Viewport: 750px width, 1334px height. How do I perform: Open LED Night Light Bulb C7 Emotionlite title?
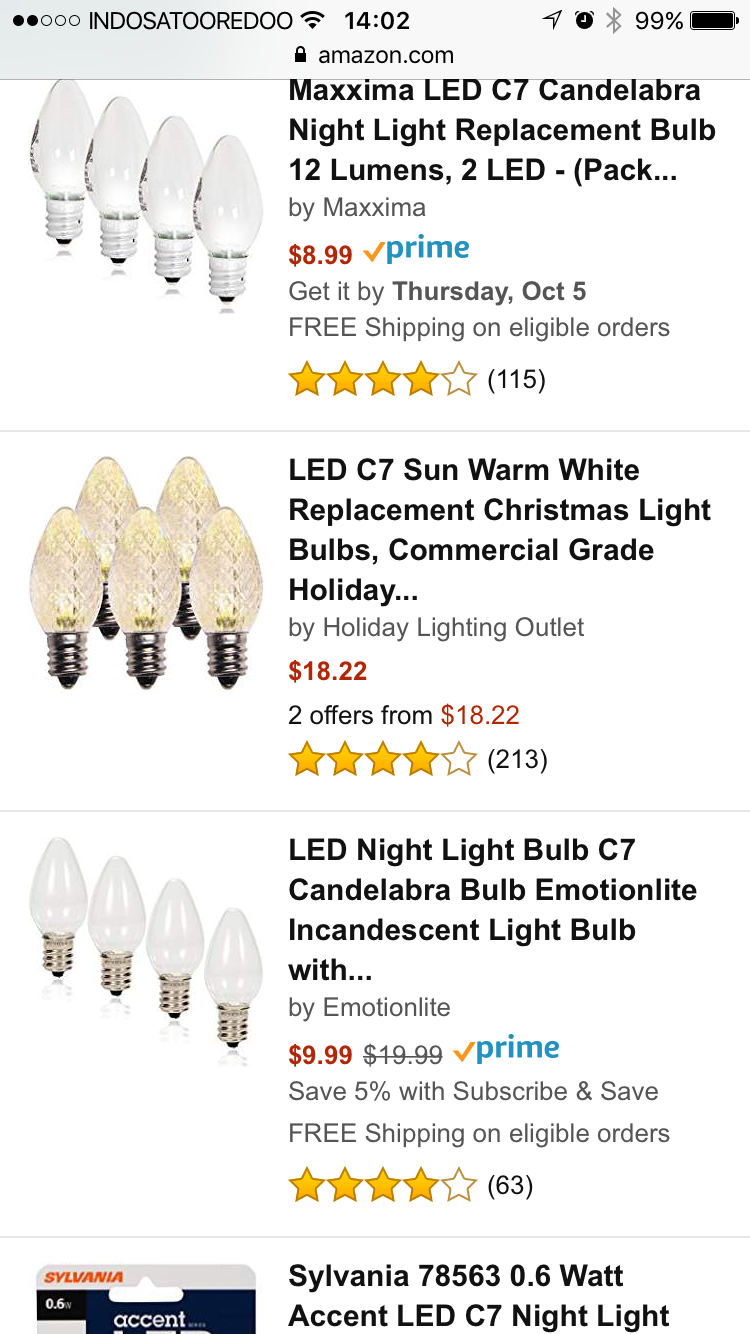pyautogui.click(x=492, y=910)
